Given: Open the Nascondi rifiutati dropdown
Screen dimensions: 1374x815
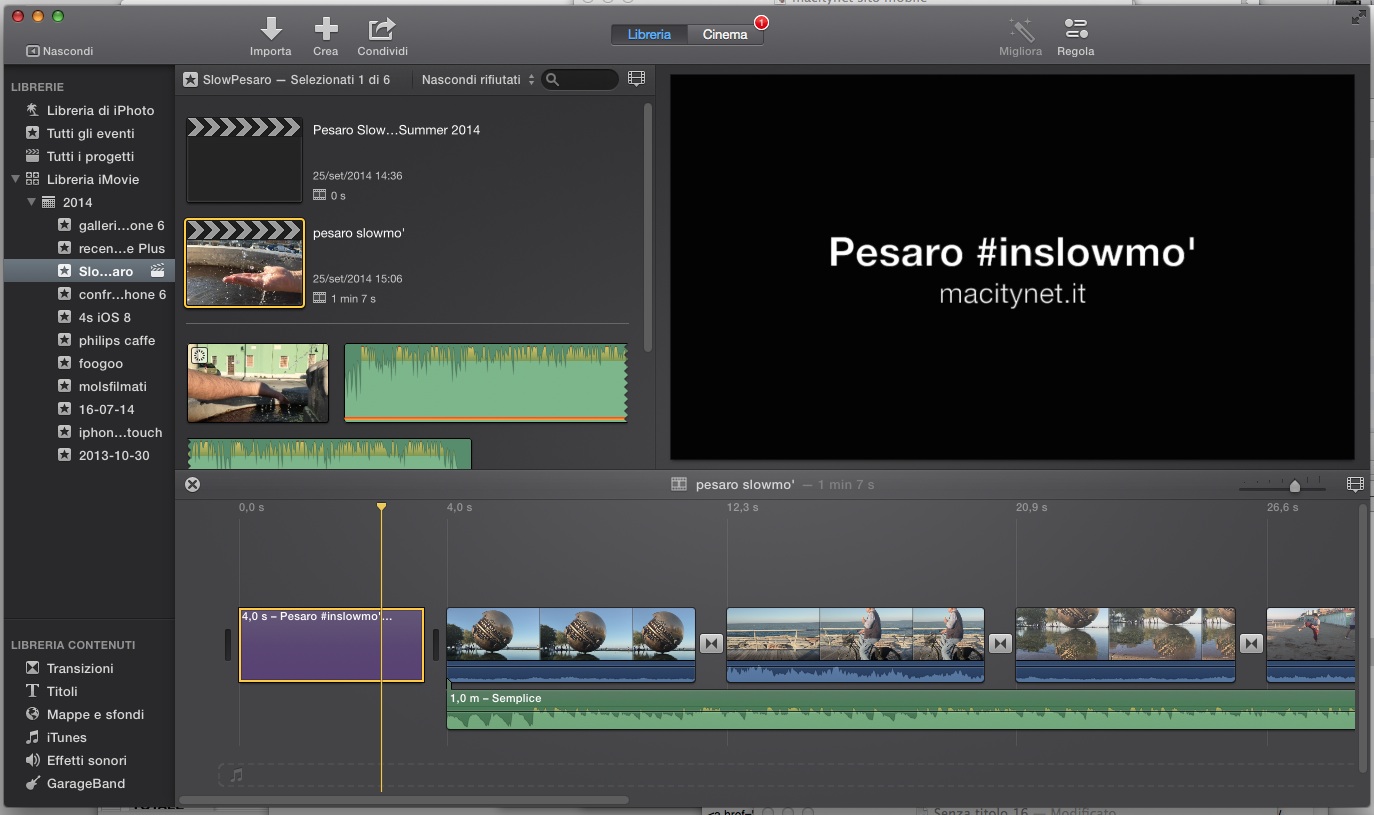Looking at the screenshot, I should (478, 79).
